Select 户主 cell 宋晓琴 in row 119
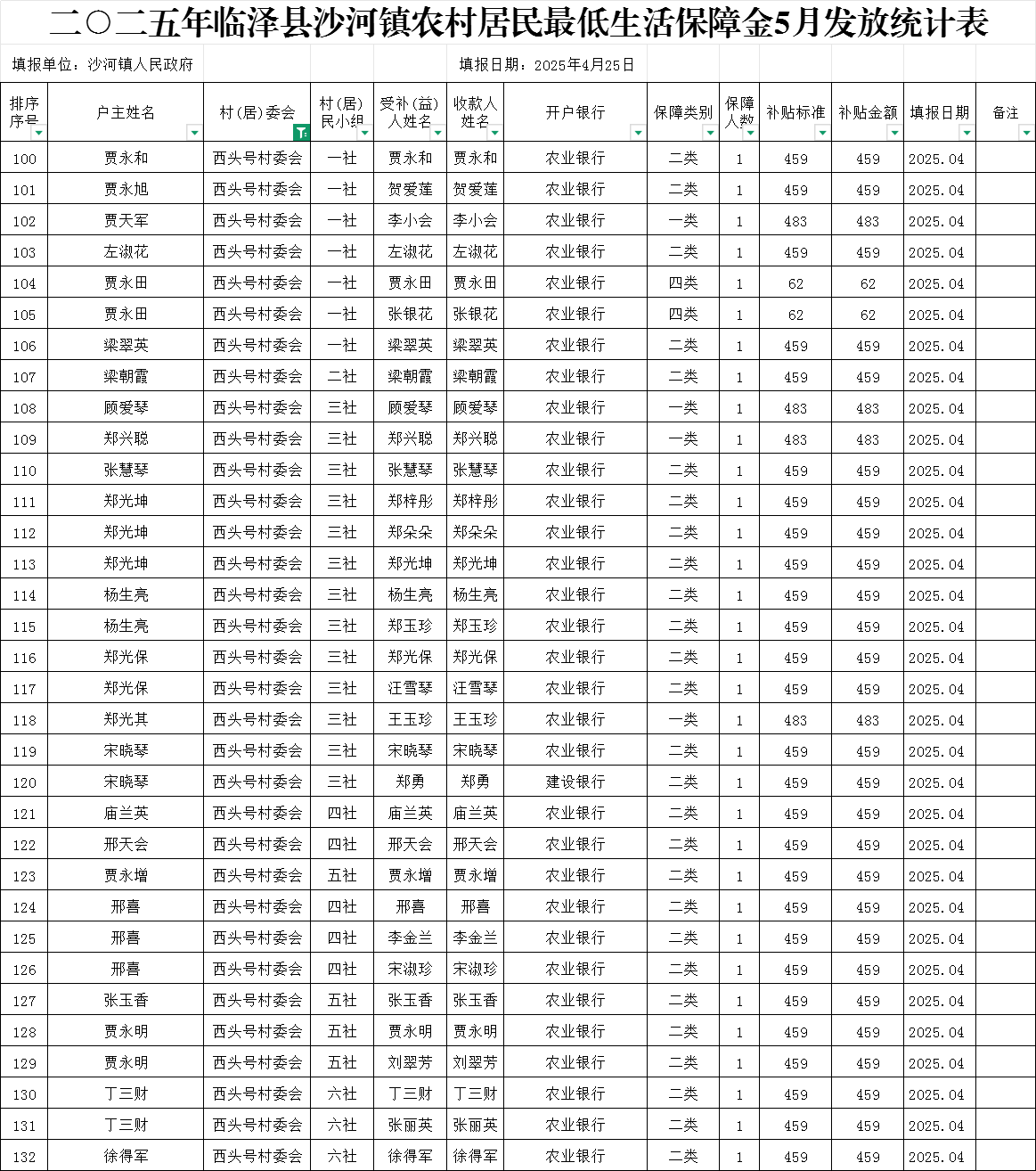1036x1171 pixels. click(126, 751)
